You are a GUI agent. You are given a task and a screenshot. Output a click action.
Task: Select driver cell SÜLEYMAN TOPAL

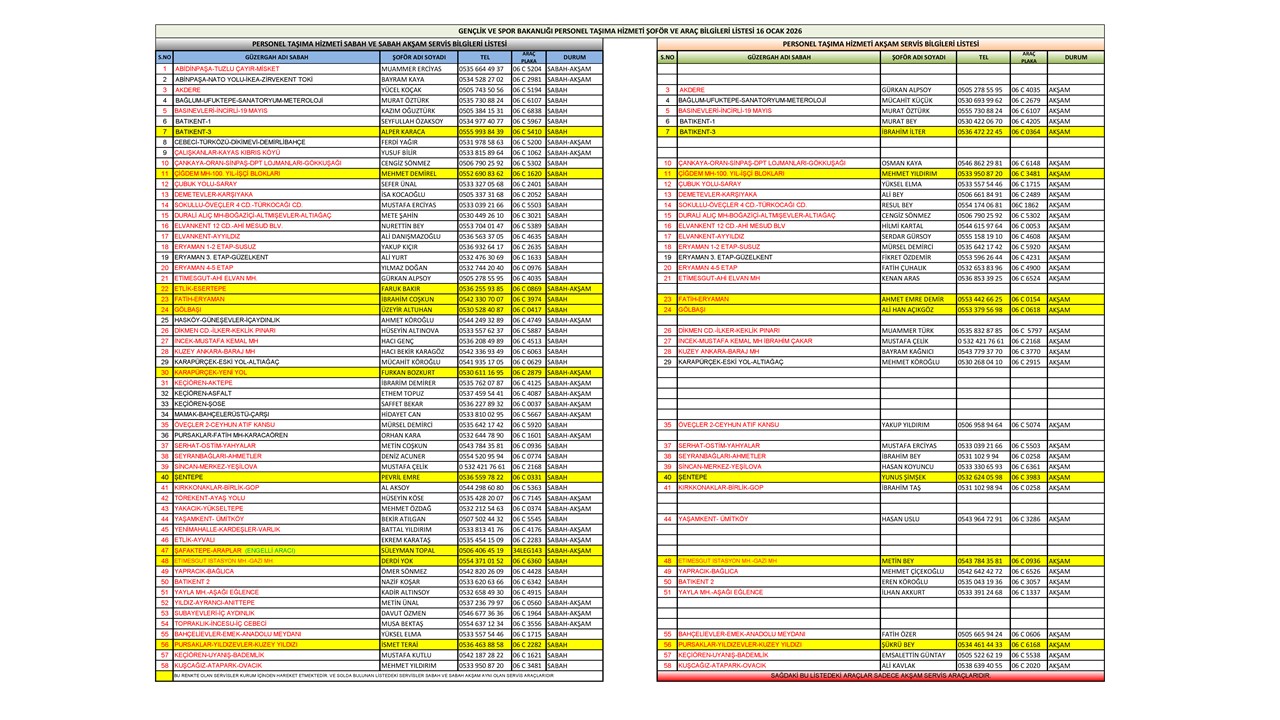click(x=408, y=550)
